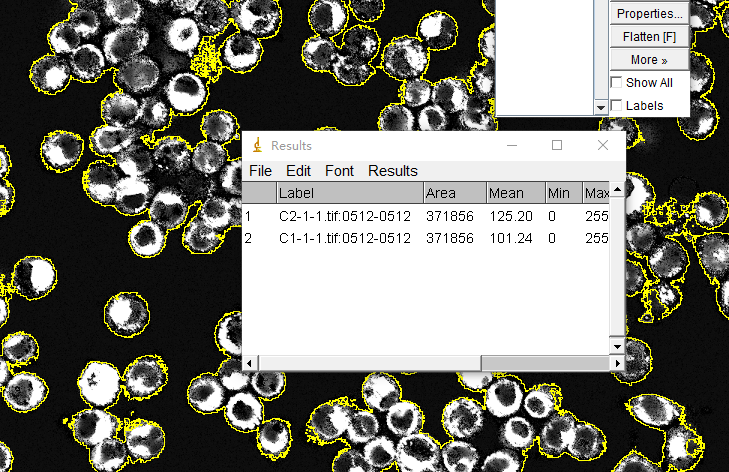Click the Results horizontal scrollbar left arrow
The width and height of the screenshot is (729, 472).
250,362
